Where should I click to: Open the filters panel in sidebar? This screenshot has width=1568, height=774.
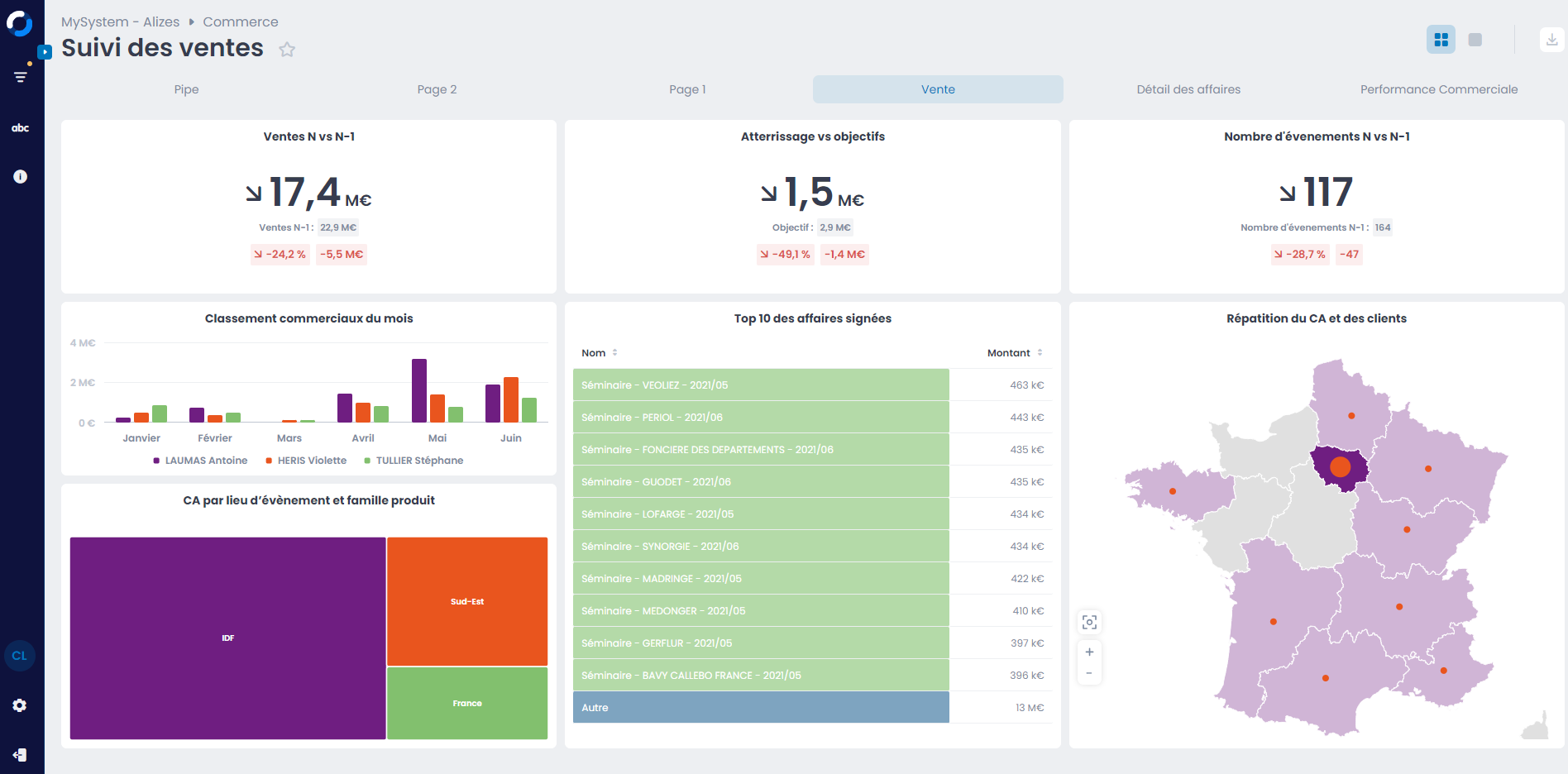click(21, 77)
